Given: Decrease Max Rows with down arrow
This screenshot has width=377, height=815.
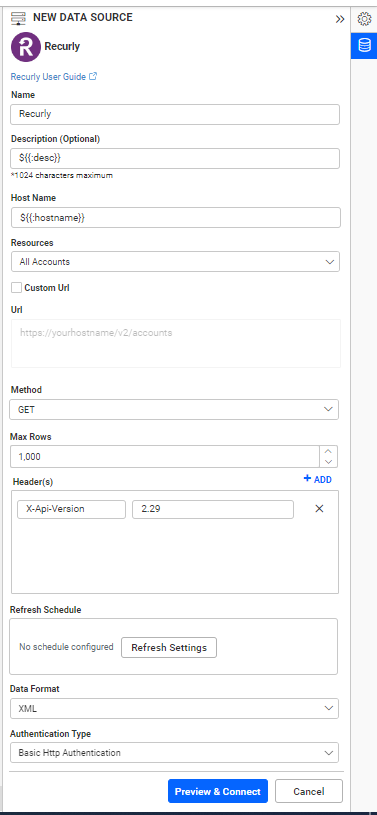Looking at the screenshot, I should pos(328,462).
